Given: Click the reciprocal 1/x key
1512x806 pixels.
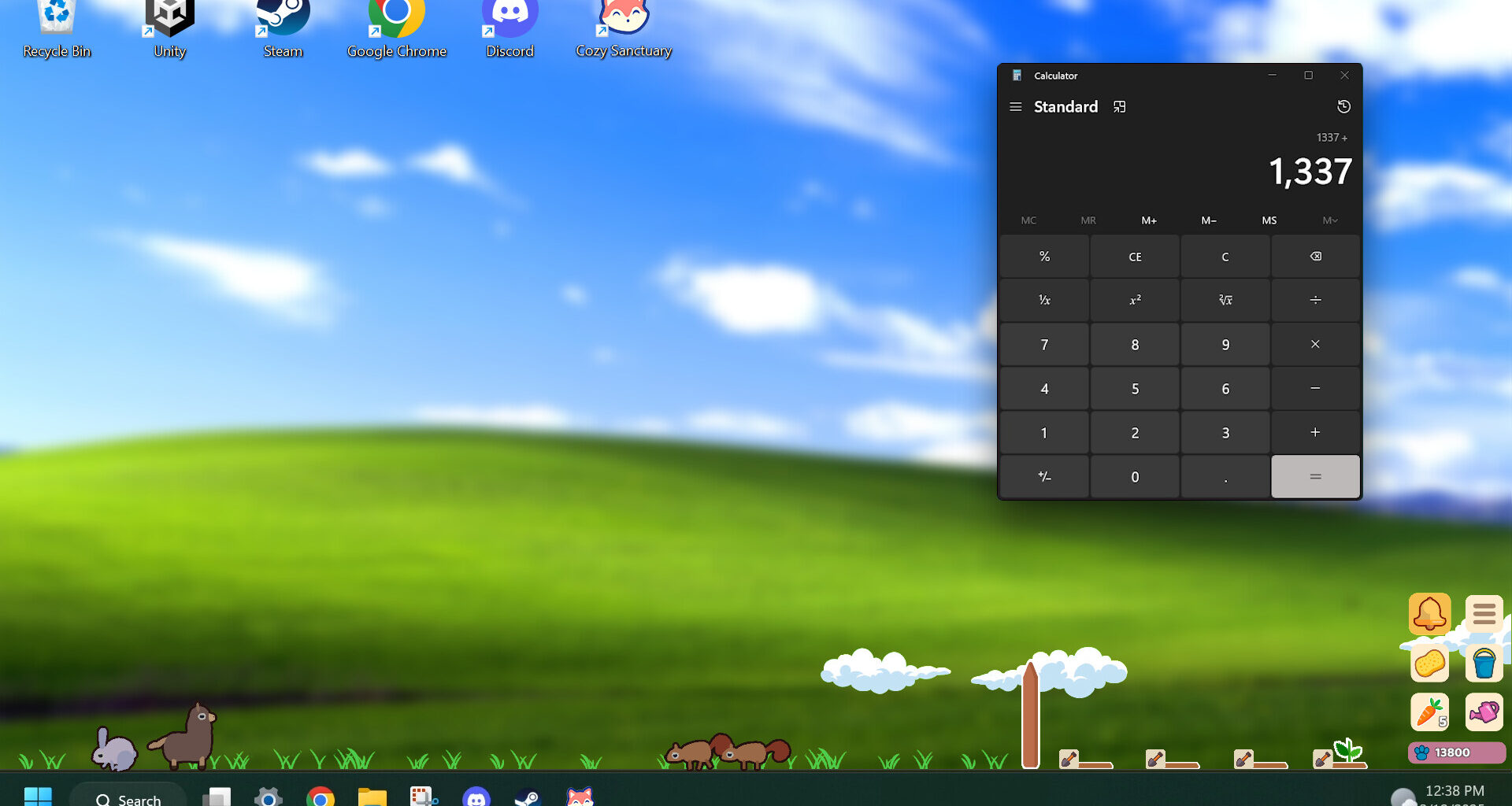Looking at the screenshot, I should (x=1044, y=300).
